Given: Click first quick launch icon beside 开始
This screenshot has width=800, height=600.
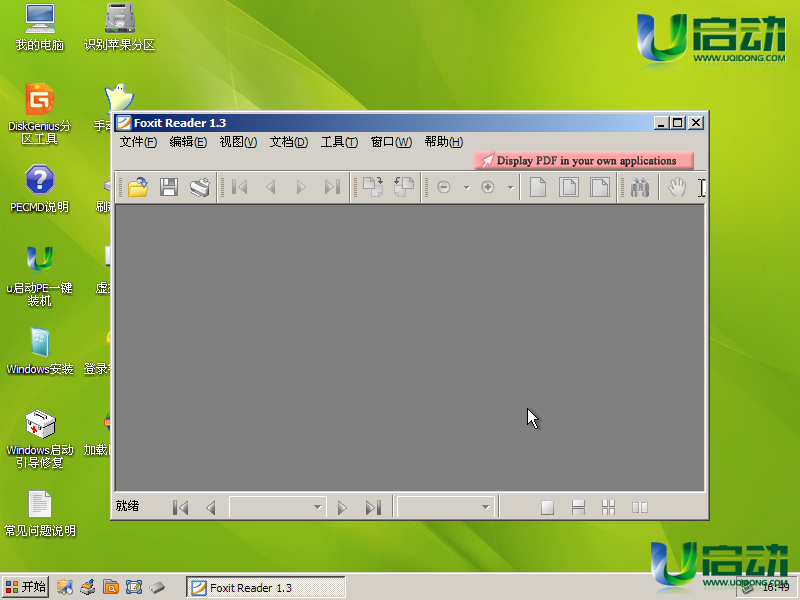Looking at the screenshot, I should 65,587.
